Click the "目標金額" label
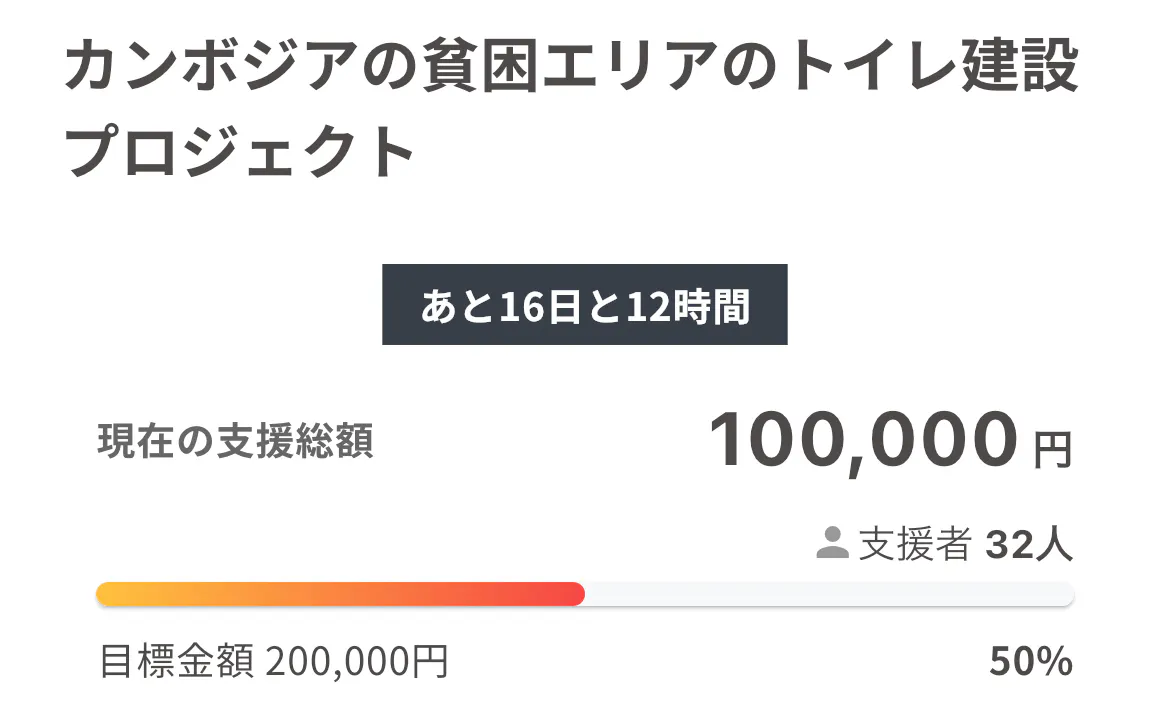Viewport: 1170px width, 720px height. click(177, 661)
